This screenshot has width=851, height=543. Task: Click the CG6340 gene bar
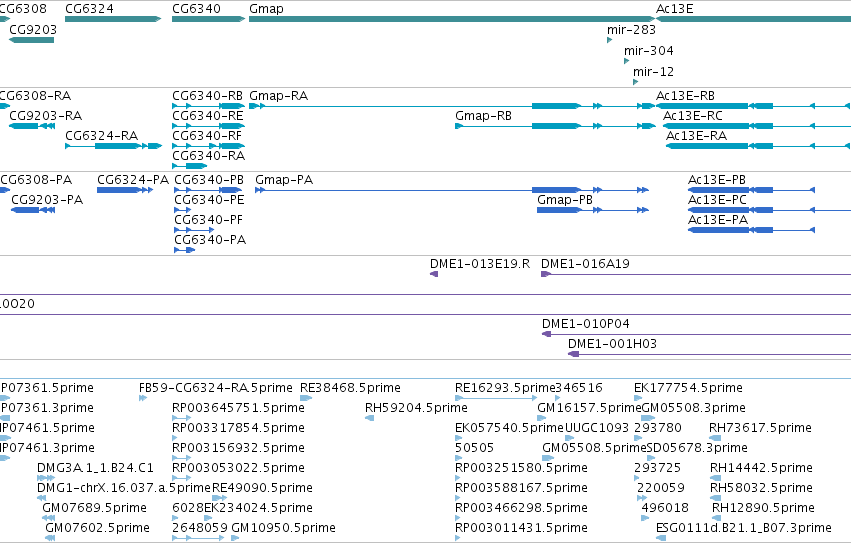click(208, 19)
